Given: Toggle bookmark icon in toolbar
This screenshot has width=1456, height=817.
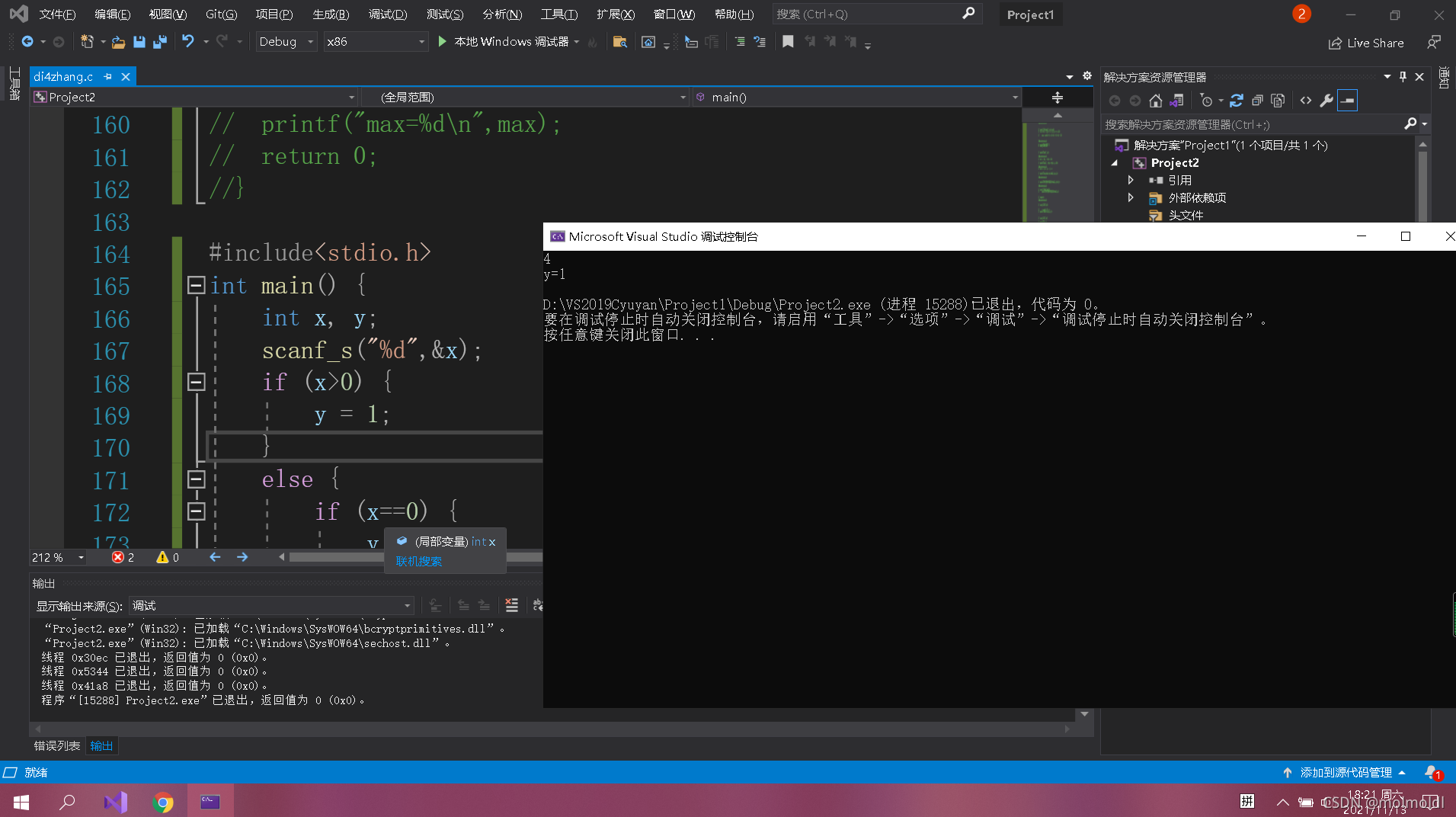Looking at the screenshot, I should pos(788,42).
